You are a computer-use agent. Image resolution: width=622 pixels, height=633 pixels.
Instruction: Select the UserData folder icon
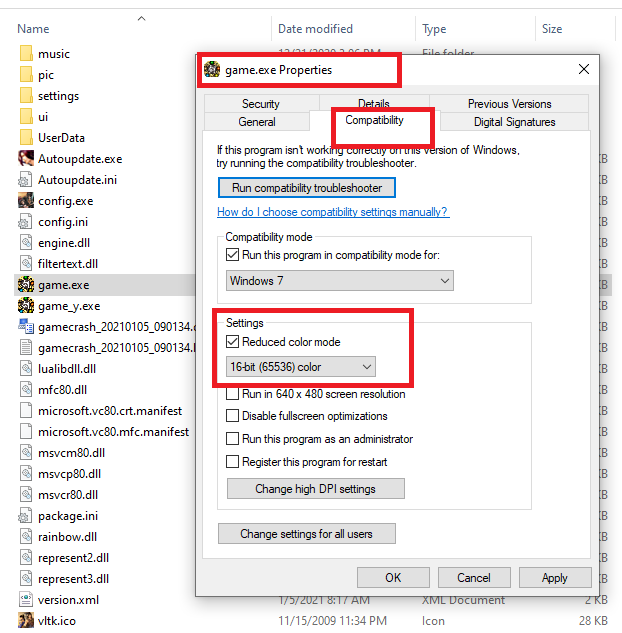point(27,138)
